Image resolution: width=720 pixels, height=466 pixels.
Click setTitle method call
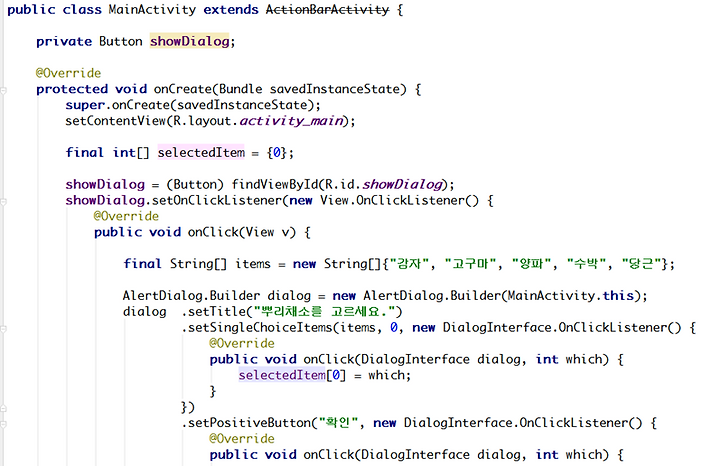click(217, 312)
